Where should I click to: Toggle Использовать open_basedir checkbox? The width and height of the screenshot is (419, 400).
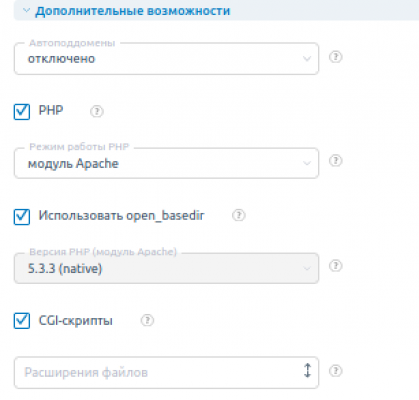coord(22,217)
